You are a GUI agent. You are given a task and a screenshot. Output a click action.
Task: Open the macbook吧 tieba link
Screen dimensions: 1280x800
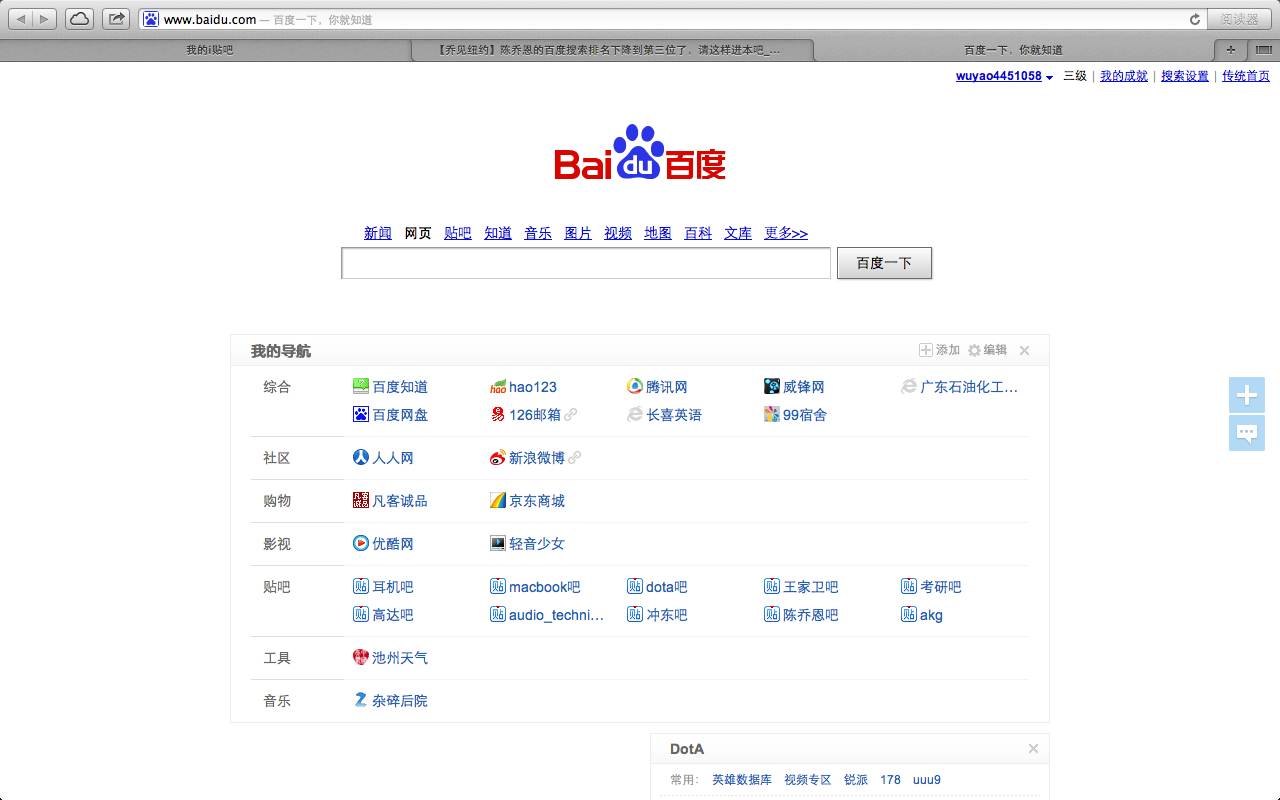click(x=545, y=587)
